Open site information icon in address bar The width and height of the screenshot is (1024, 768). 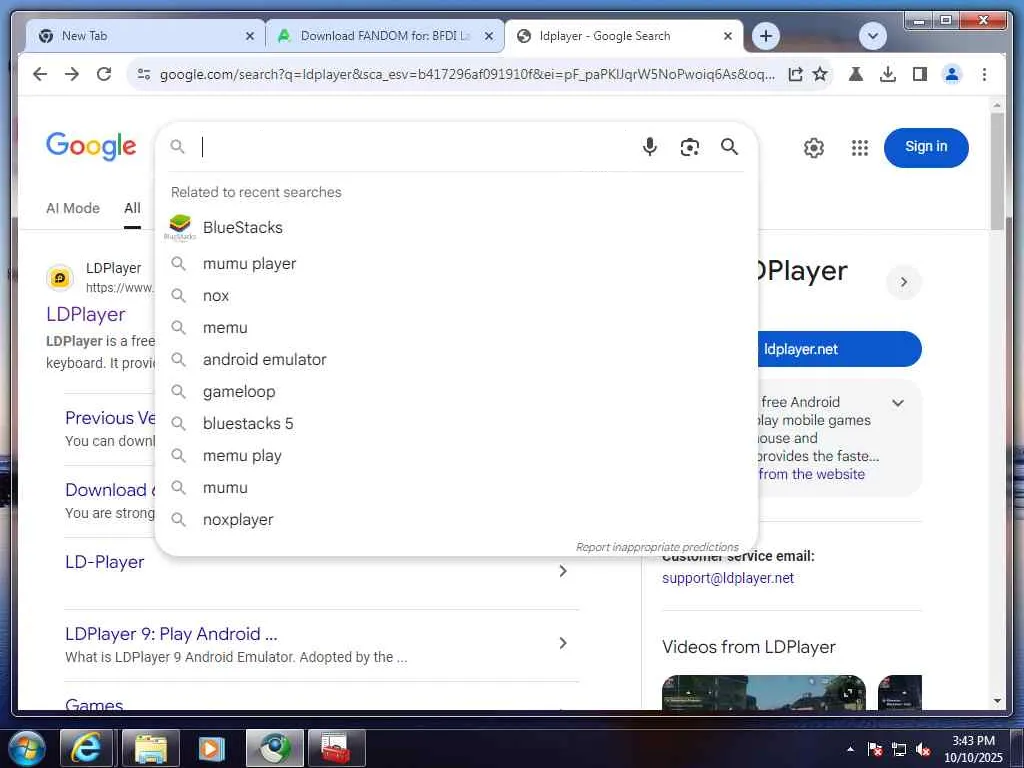[x=144, y=74]
